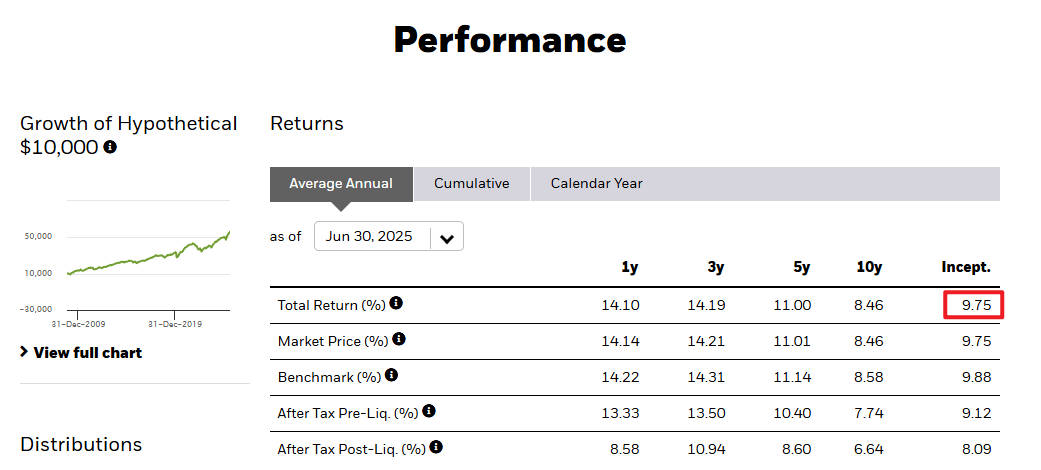The image size is (1041, 470).
Task: Click info icon beside Market Price (%)
Action: point(399,339)
